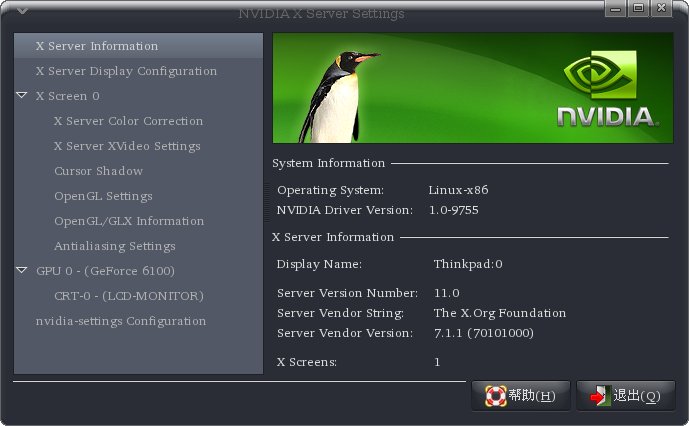The height and width of the screenshot is (426, 689).
Task: Maximize the NVIDIA X Server Settings window
Action: (638, 8)
